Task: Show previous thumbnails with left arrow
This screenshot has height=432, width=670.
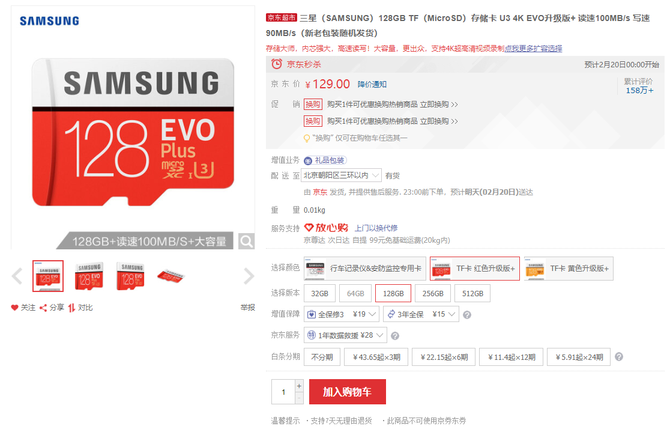Action: (x=17, y=276)
